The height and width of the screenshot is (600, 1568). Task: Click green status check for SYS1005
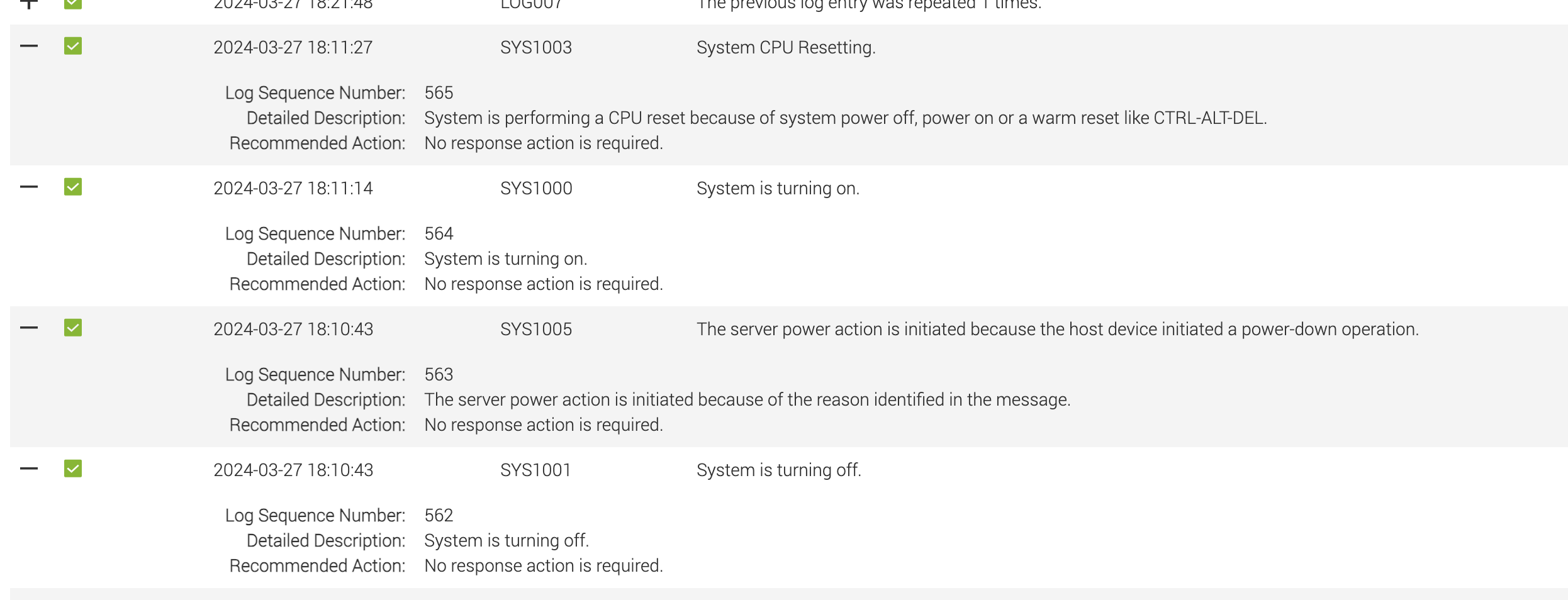[x=73, y=328]
